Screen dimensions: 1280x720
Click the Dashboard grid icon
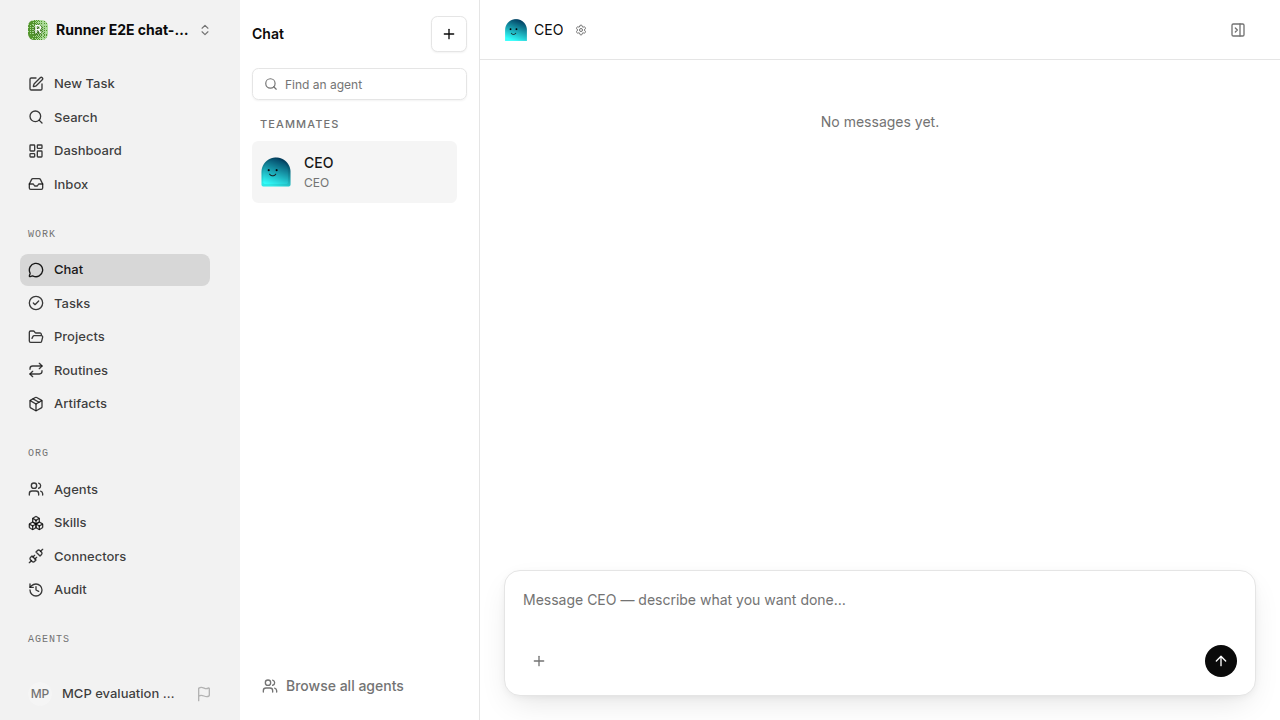click(x=36, y=150)
